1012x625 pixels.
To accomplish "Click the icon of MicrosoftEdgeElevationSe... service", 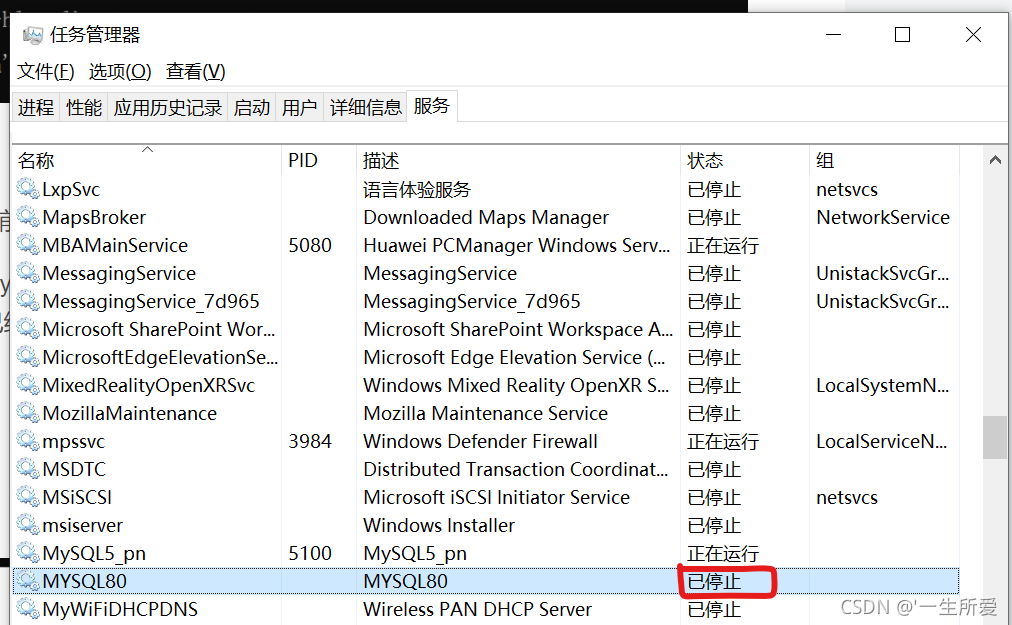I will coord(28,356).
